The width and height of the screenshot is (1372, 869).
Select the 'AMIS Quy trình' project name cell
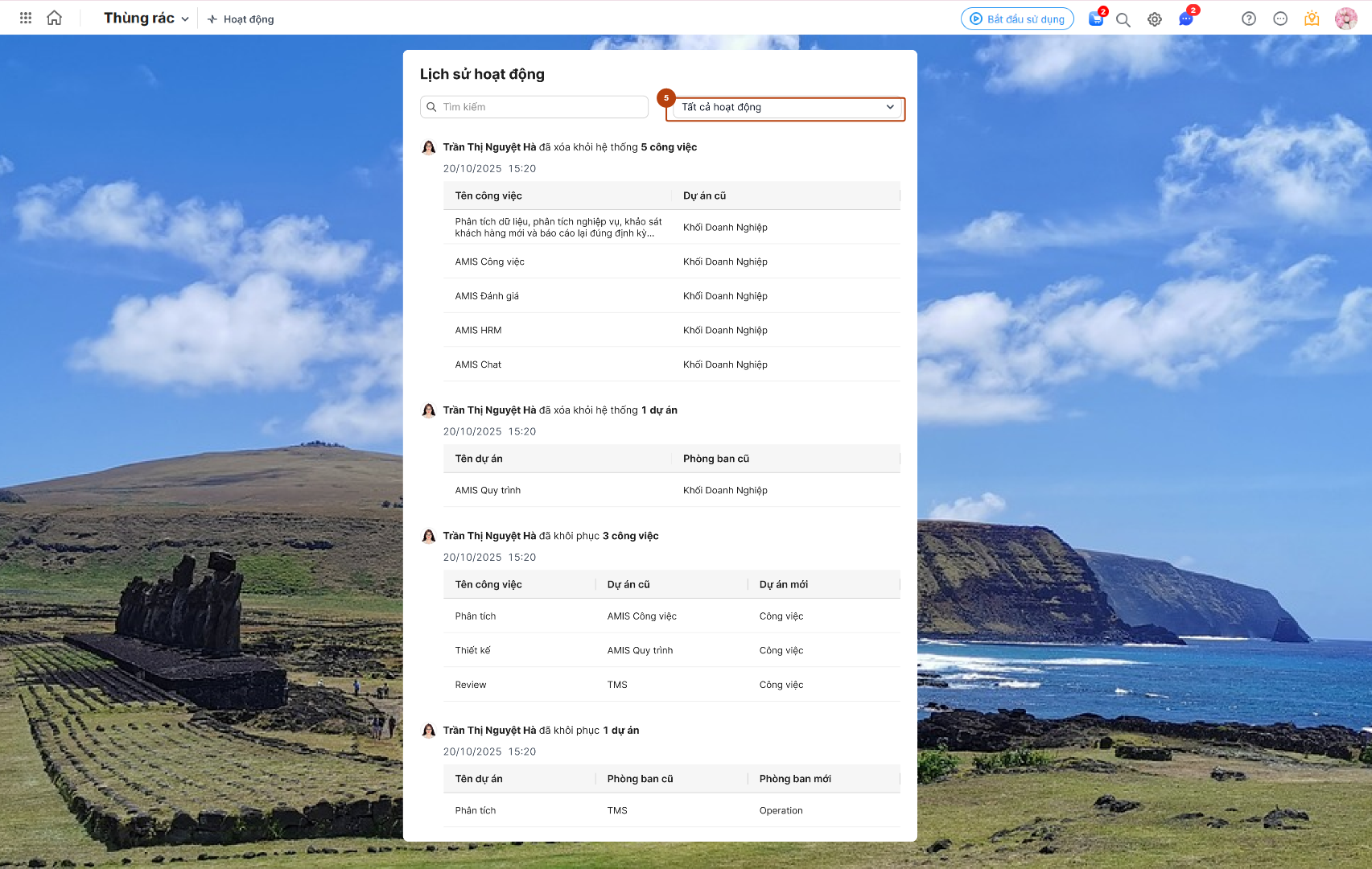click(488, 490)
